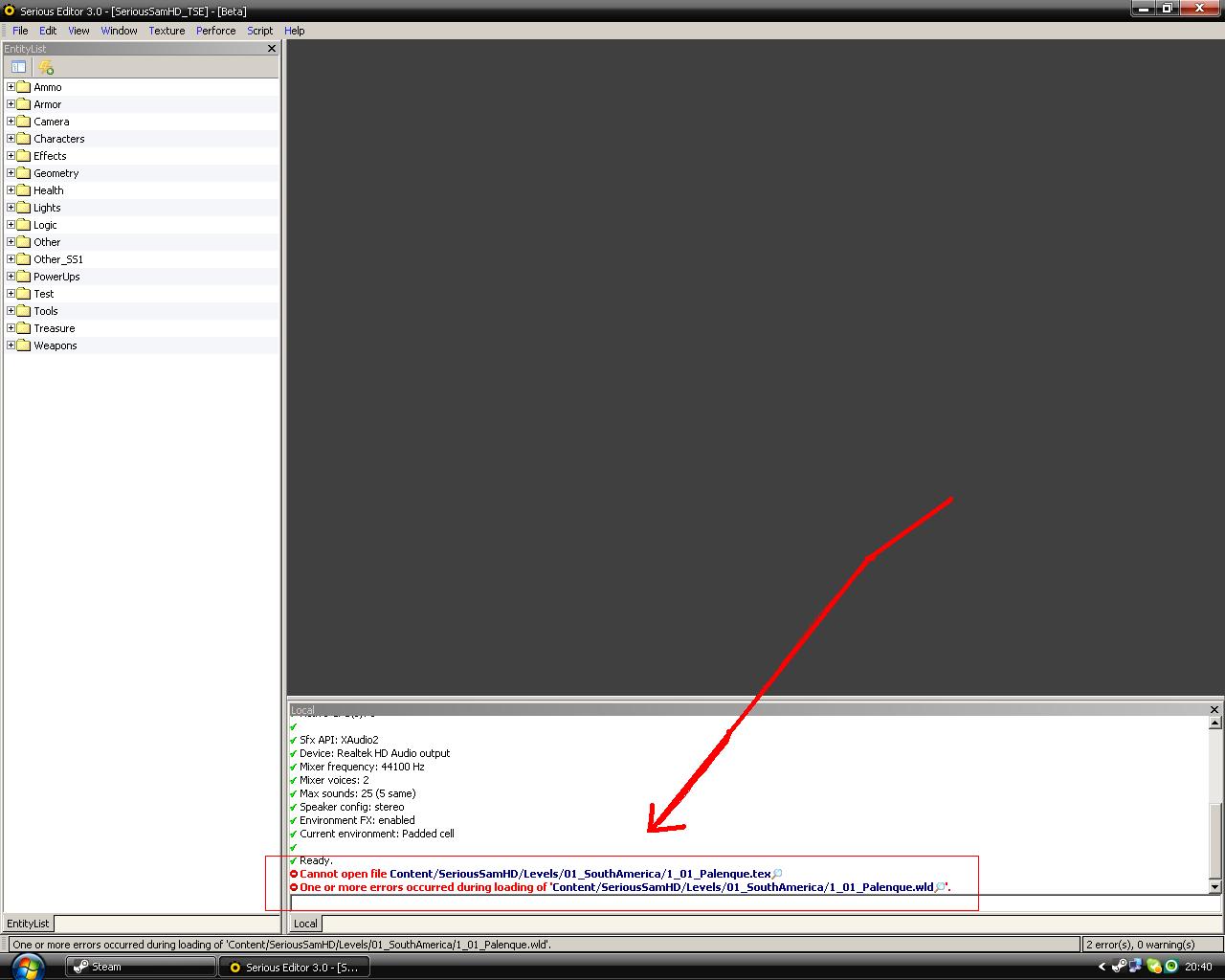The image size is (1225, 980).
Task: Click the network computers tray icon
Action: 1136,967
